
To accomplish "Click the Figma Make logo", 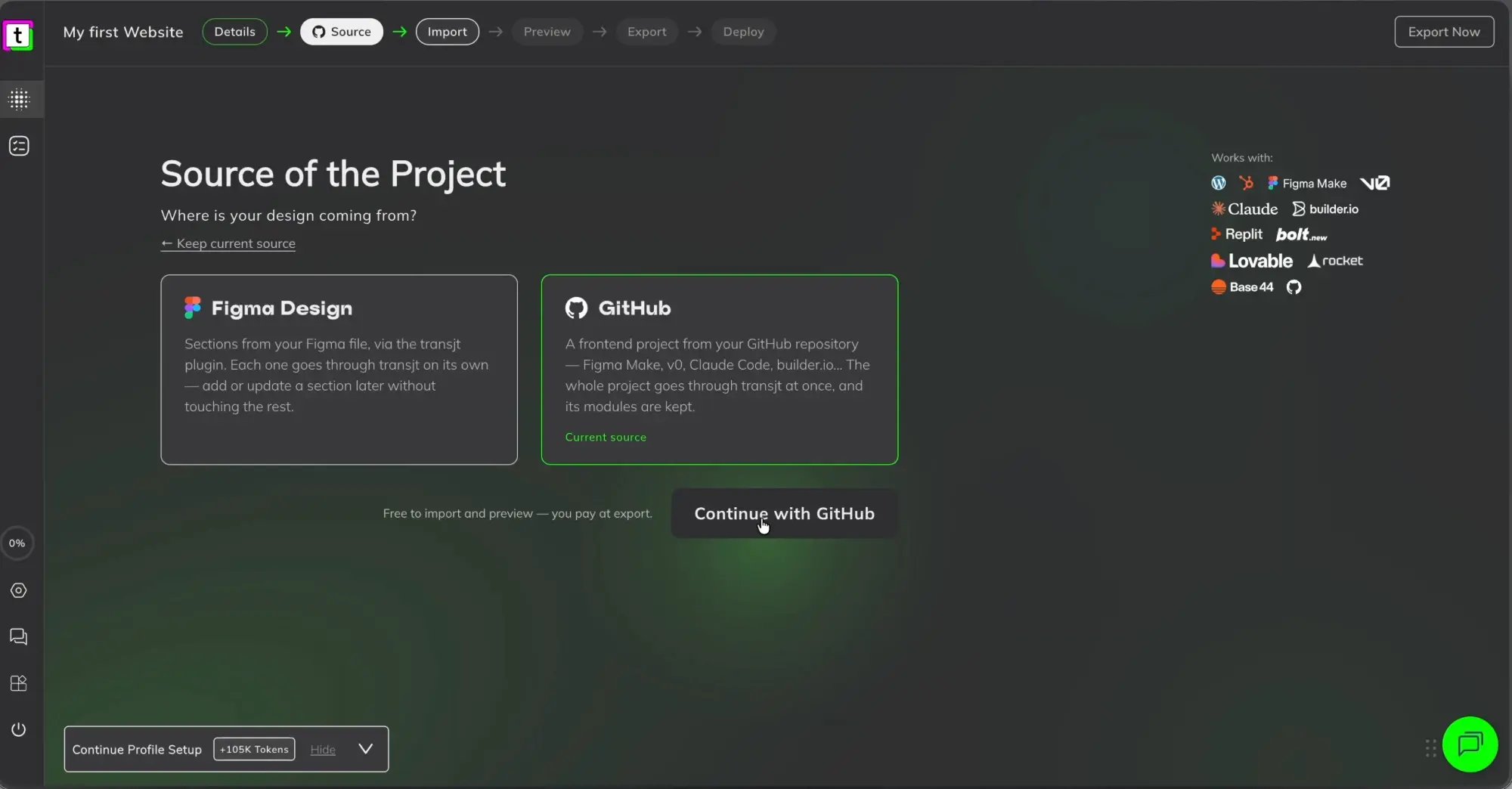I will (x=1307, y=183).
